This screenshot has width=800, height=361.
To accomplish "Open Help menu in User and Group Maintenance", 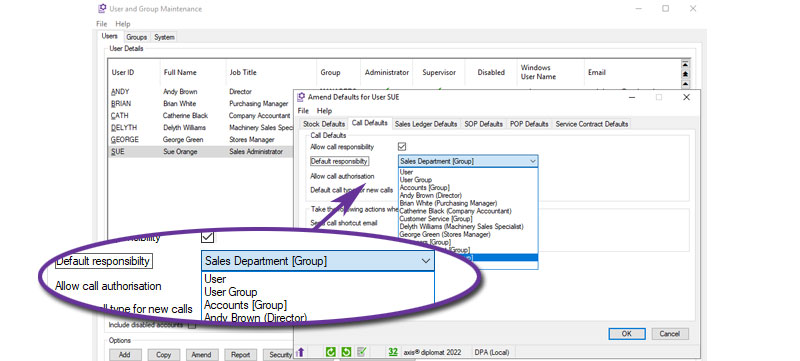I will click(x=122, y=24).
